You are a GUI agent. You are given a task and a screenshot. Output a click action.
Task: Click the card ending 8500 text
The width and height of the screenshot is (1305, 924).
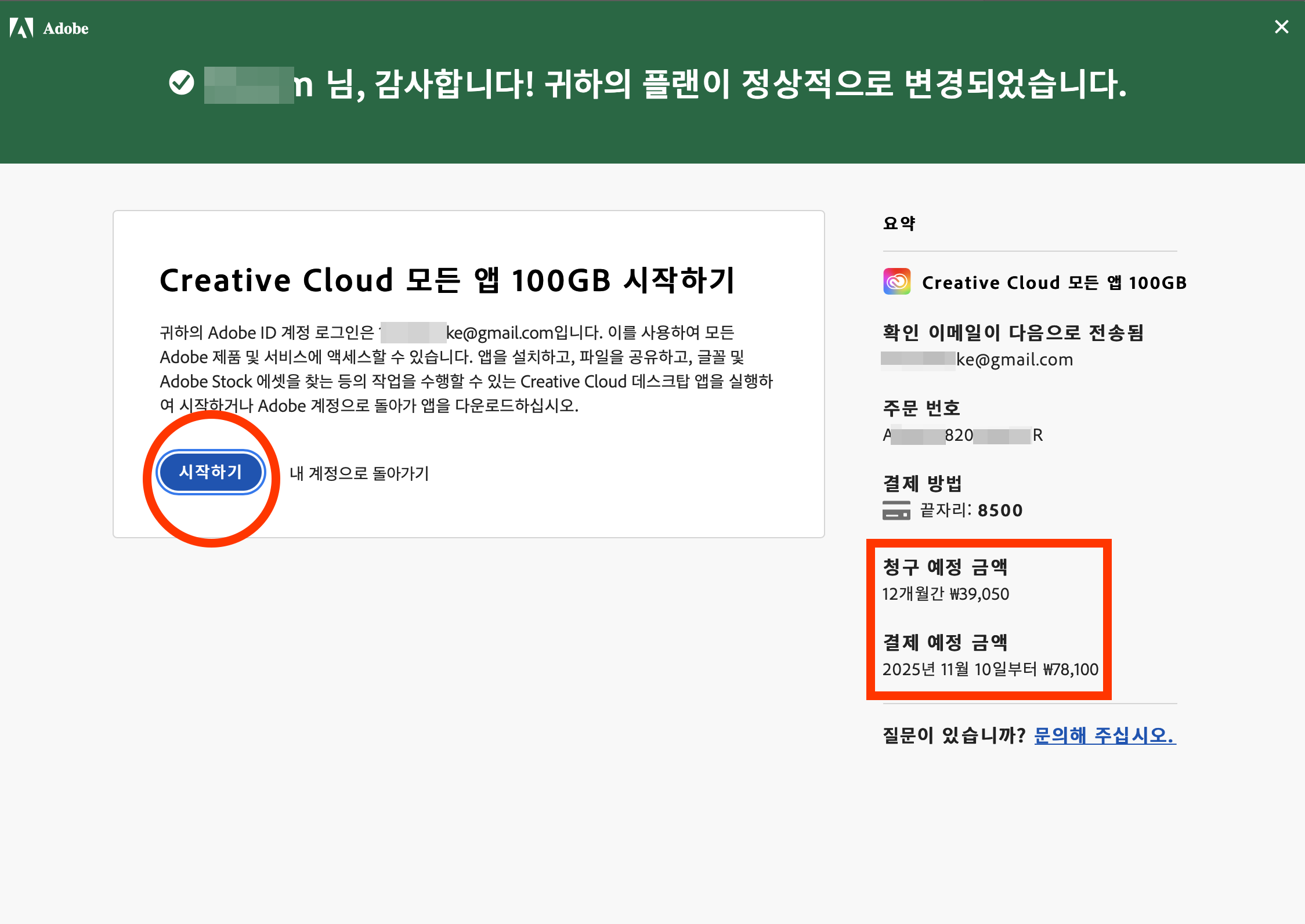971,510
